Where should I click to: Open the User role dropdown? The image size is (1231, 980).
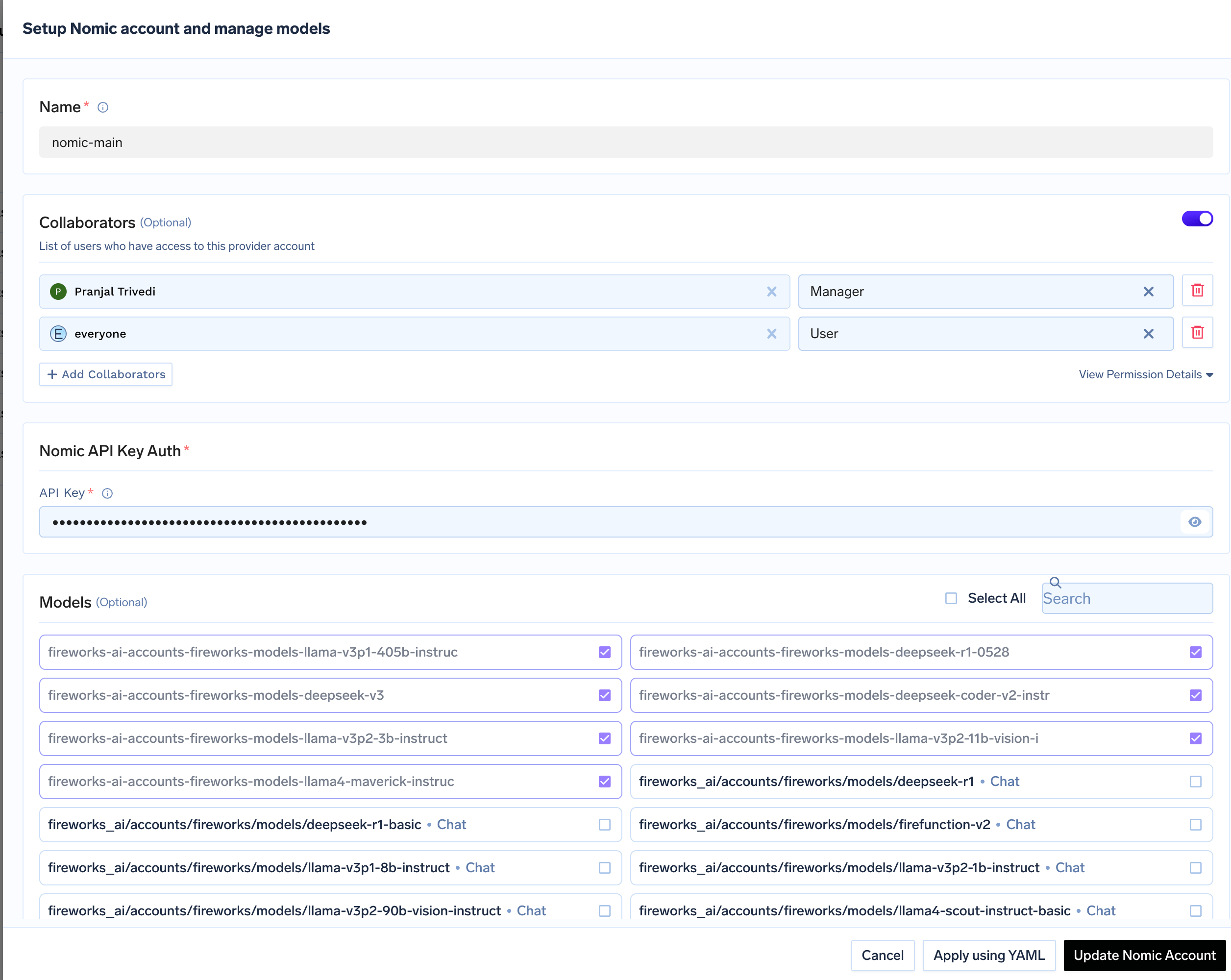click(985, 334)
